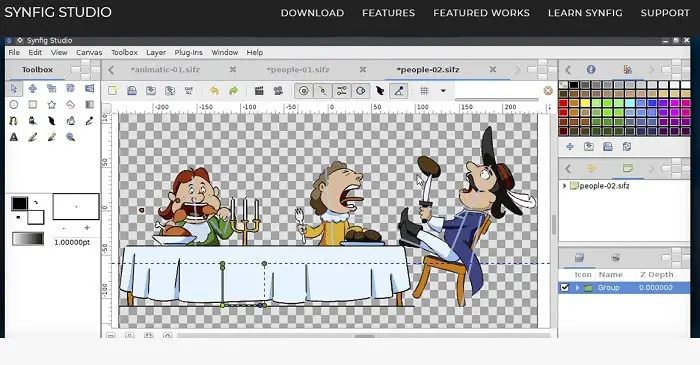Uncheck the Group layer checkbox

point(565,287)
